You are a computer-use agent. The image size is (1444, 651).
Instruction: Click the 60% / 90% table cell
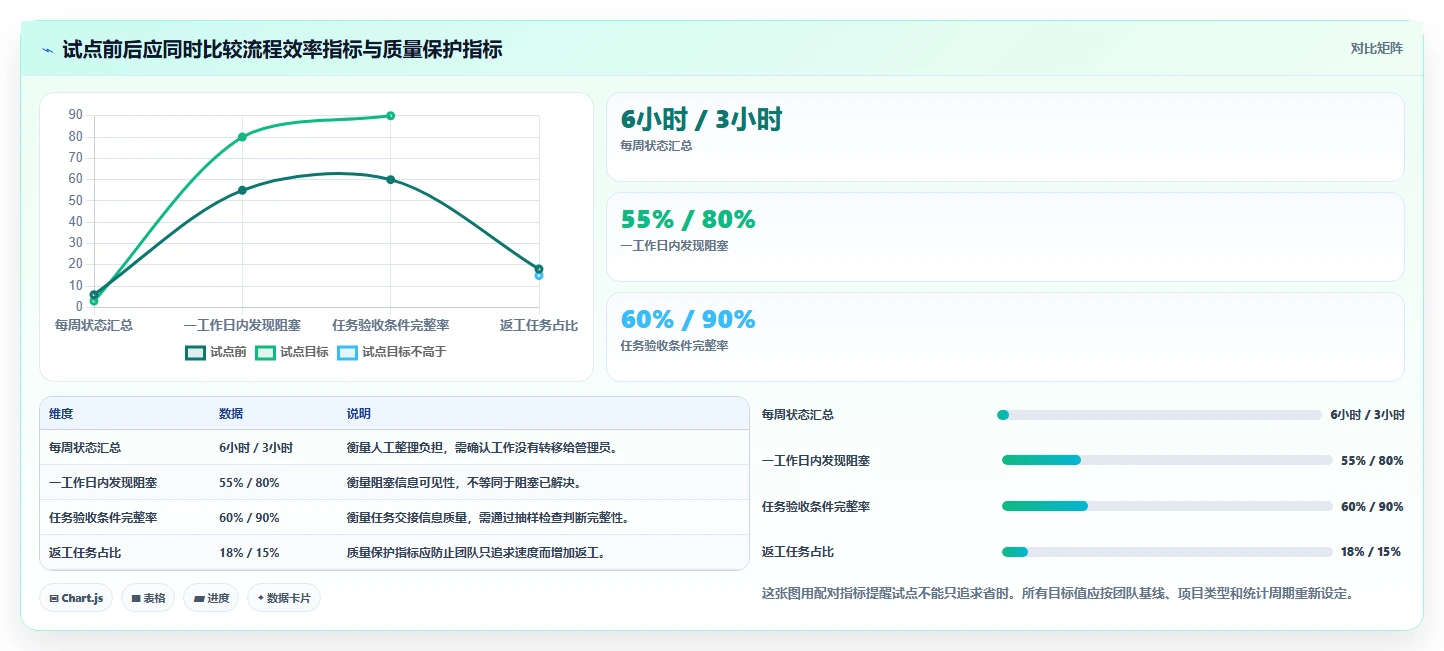coord(249,518)
